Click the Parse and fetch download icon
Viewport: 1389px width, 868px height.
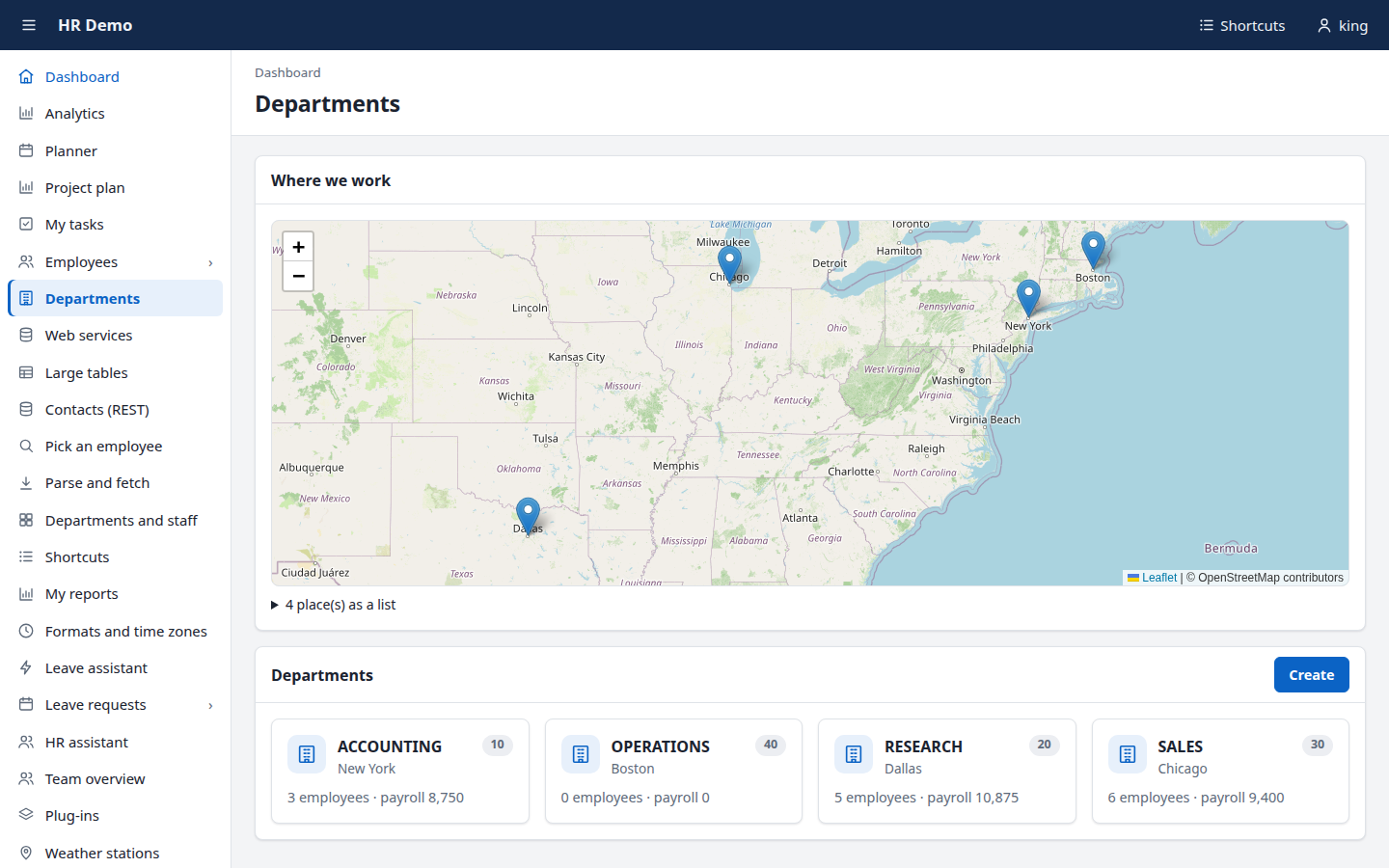[26, 483]
